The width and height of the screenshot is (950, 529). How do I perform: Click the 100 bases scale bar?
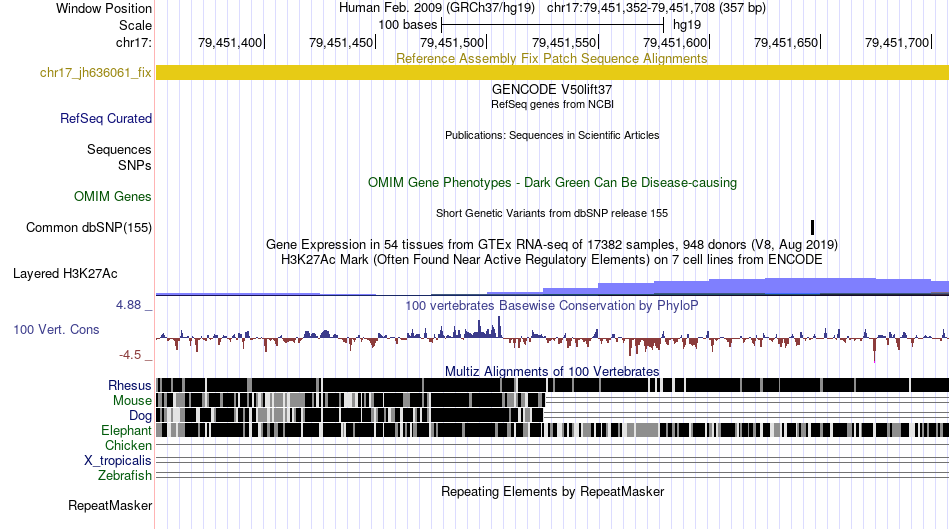553,25
